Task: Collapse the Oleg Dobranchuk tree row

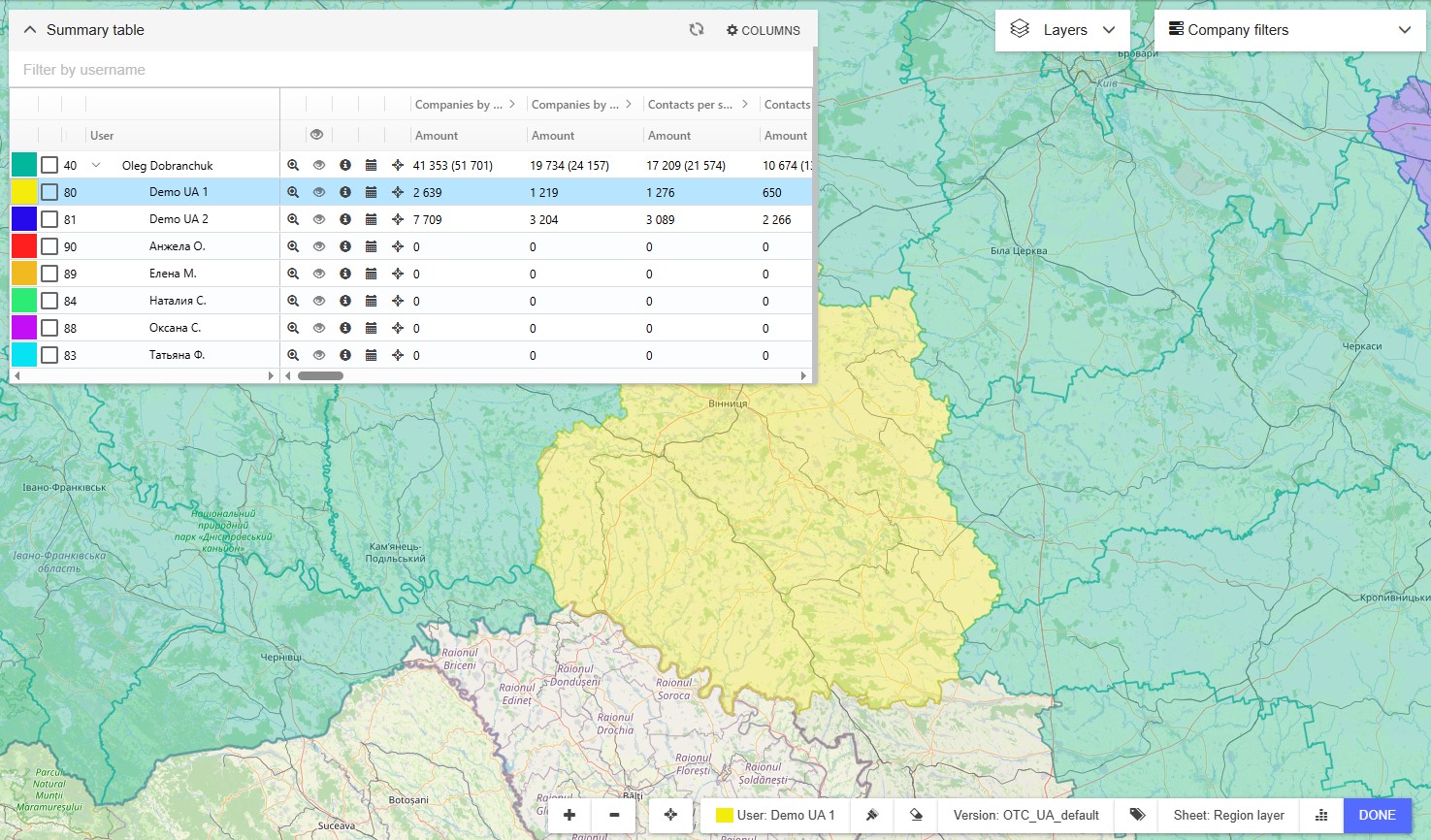Action: coord(96,166)
